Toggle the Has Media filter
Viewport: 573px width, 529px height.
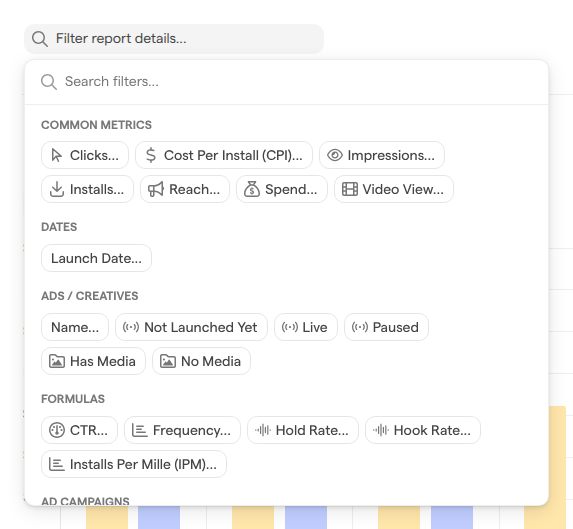coord(93,361)
